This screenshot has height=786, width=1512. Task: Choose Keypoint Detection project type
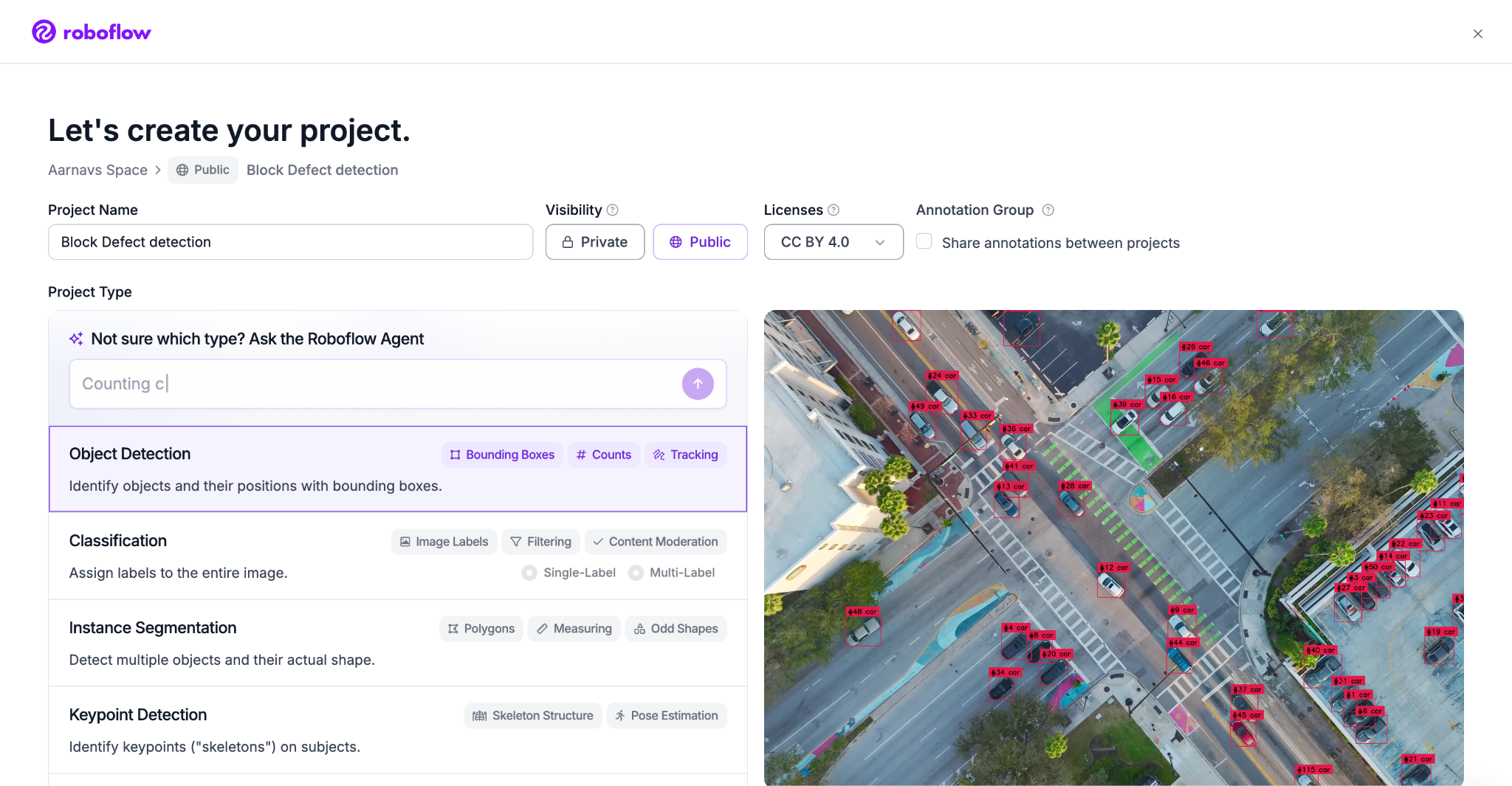pyautogui.click(x=398, y=730)
